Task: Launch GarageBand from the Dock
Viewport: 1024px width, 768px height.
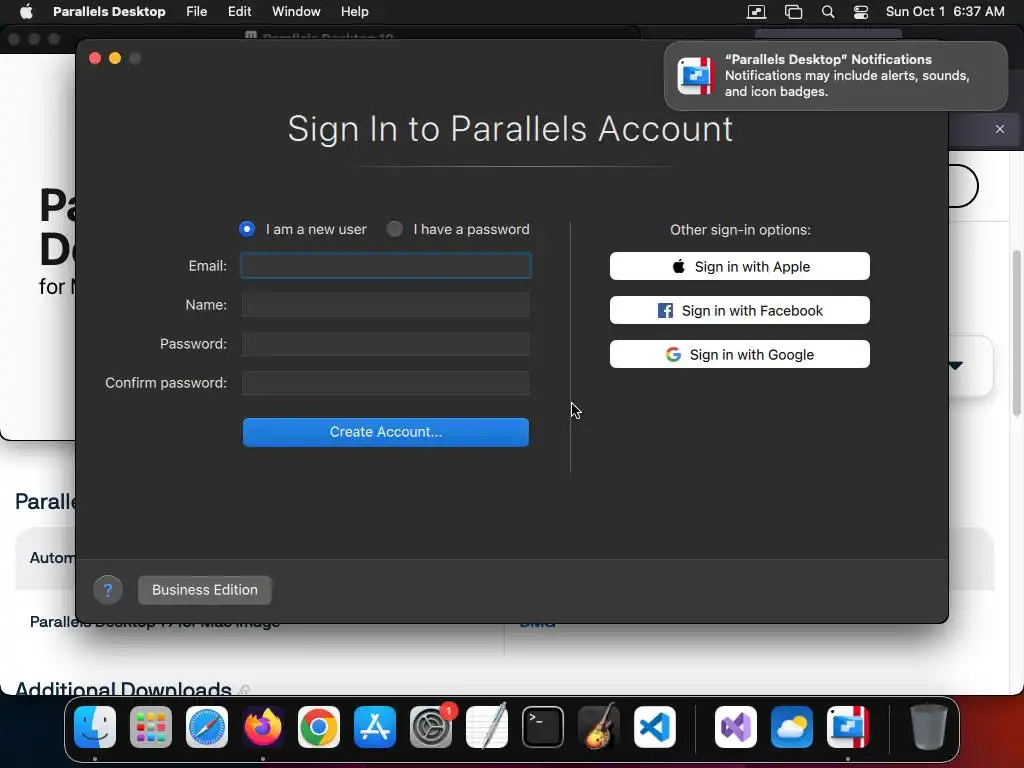Action: click(x=599, y=727)
